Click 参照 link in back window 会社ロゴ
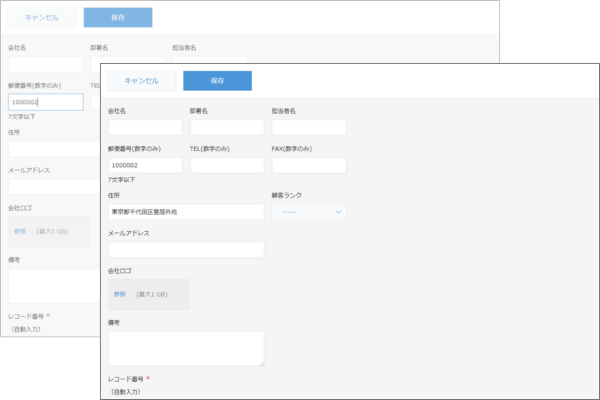The width and height of the screenshot is (600, 400). (x=20, y=231)
